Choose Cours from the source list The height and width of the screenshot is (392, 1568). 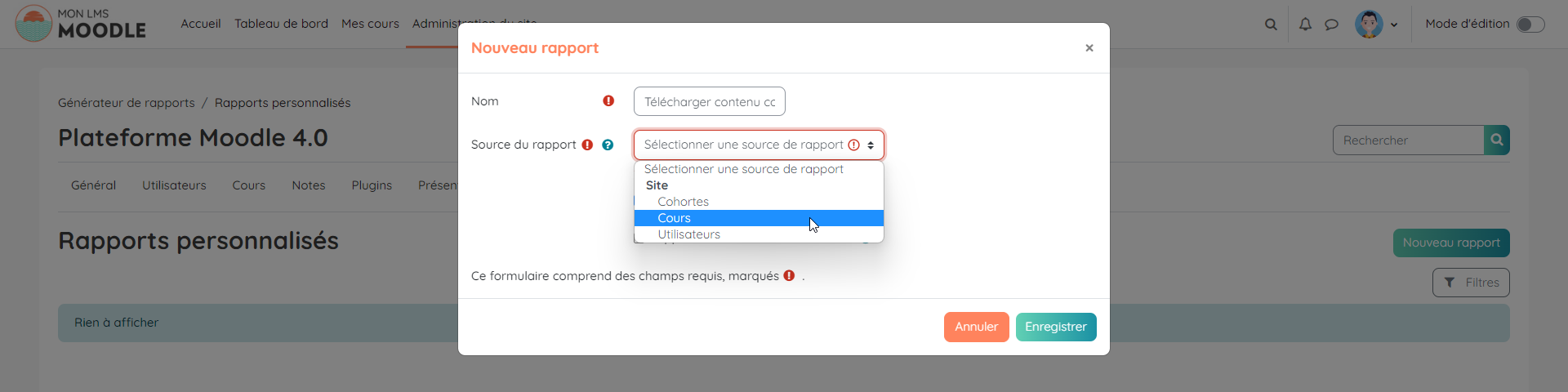click(x=675, y=218)
